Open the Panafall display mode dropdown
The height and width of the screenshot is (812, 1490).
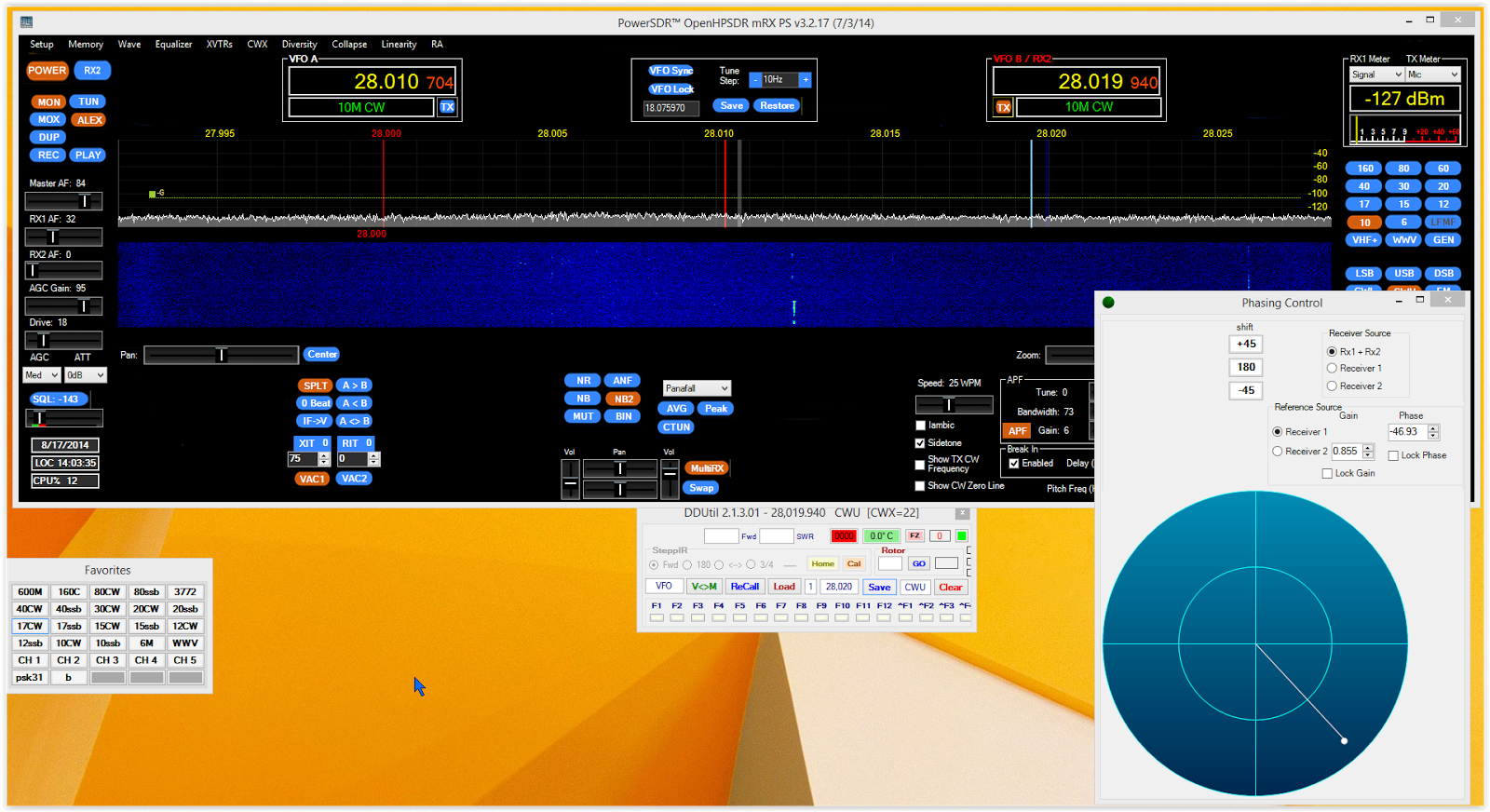tap(697, 388)
